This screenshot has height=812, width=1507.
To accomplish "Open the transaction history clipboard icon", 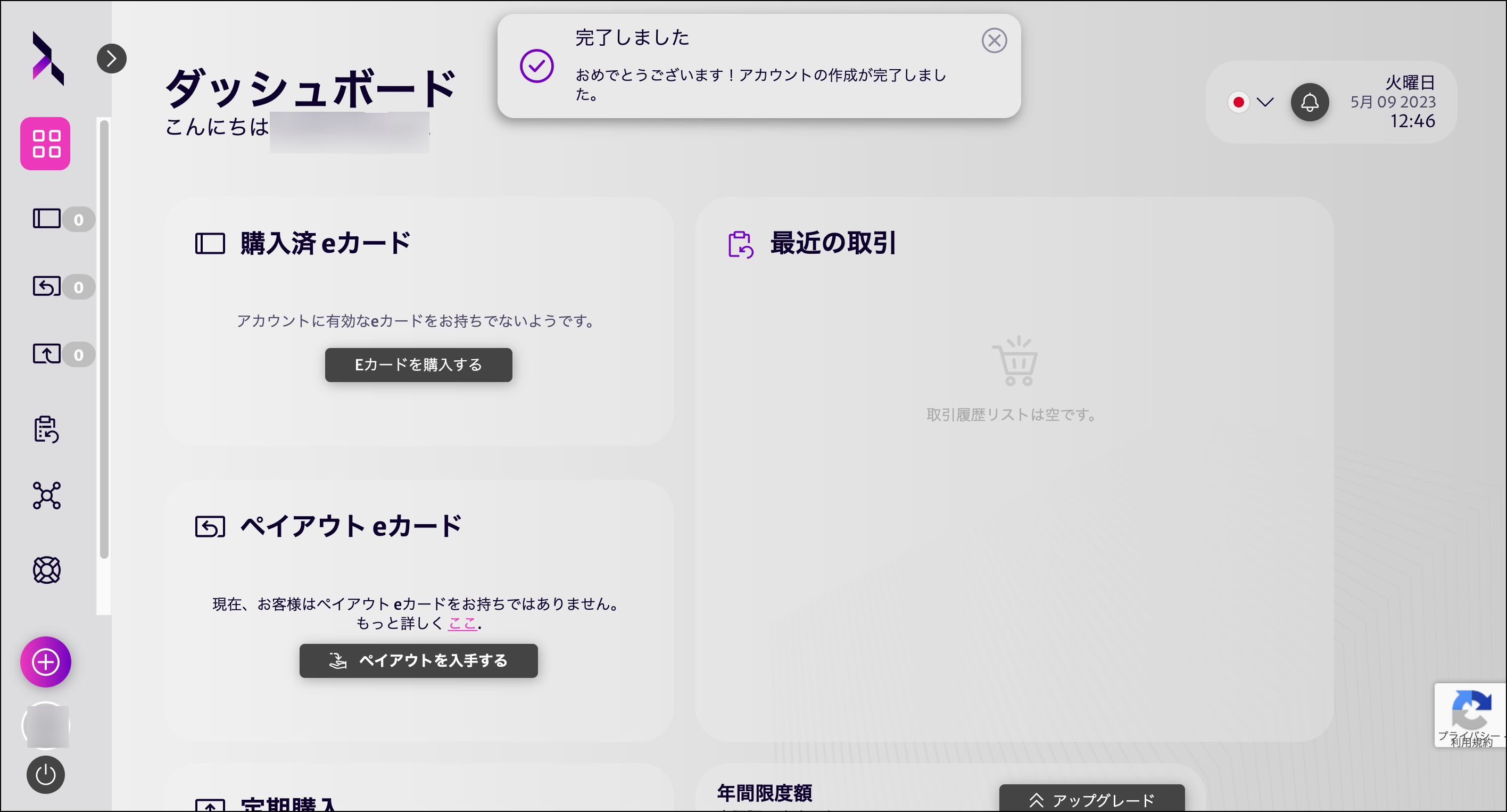I will (x=46, y=430).
